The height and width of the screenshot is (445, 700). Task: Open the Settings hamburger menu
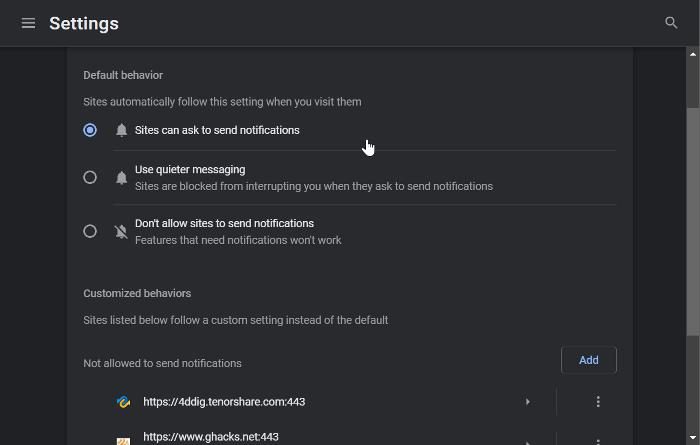click(28, 23)
